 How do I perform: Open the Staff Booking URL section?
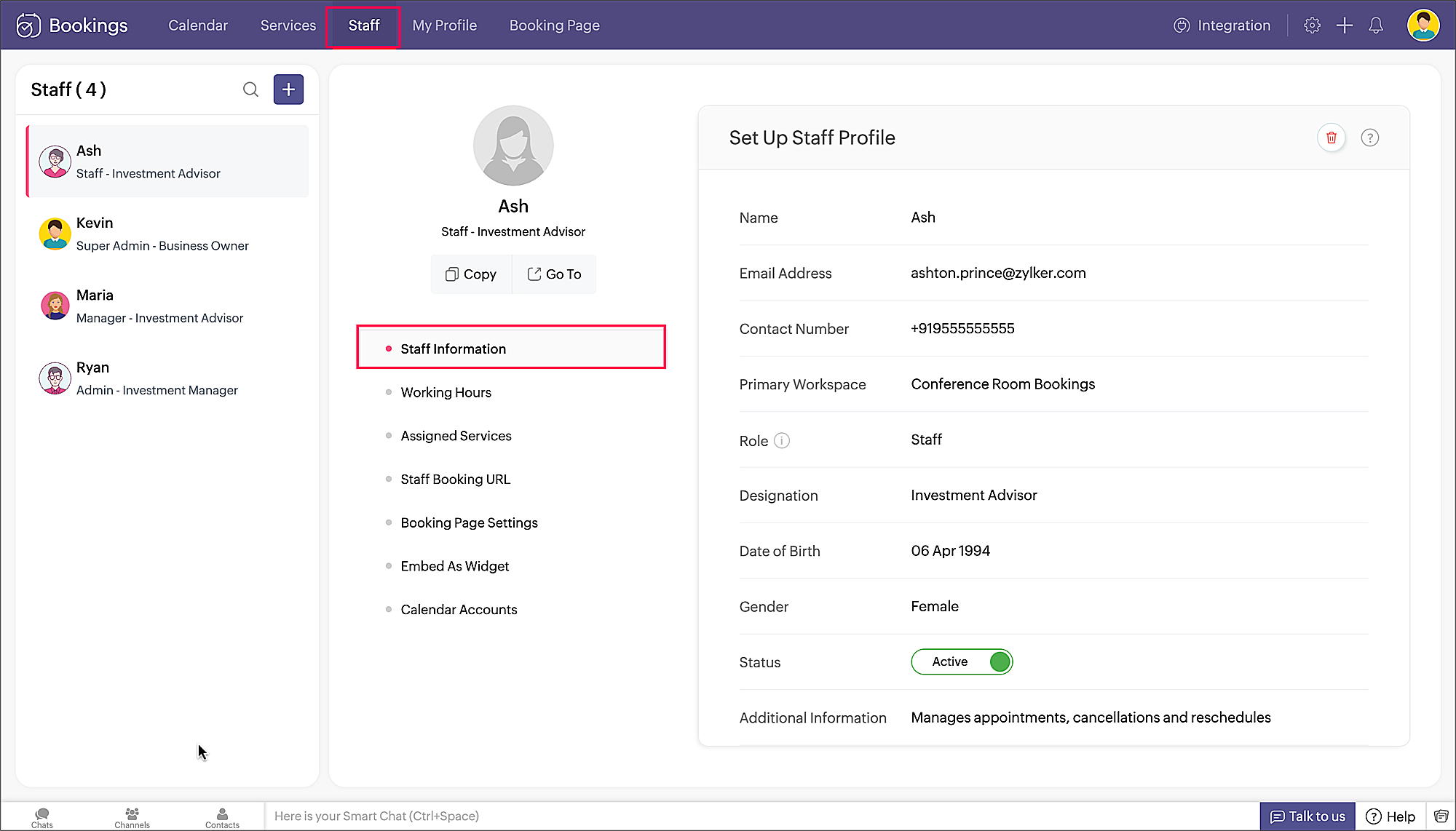click(455, 480)
